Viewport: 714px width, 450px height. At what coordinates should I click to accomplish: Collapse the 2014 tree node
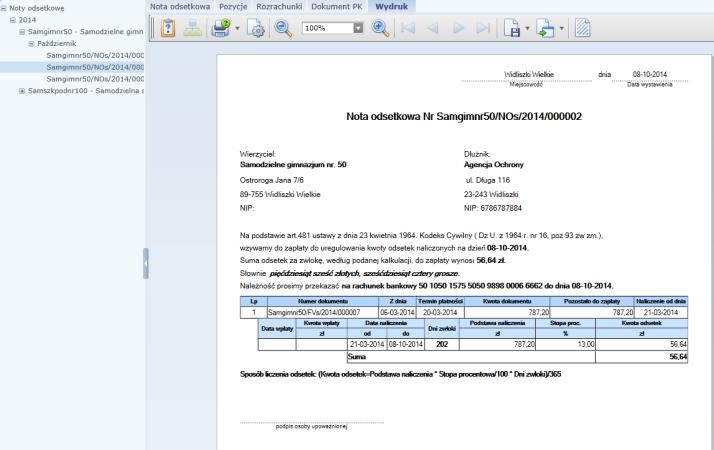[x=13, y=20]
